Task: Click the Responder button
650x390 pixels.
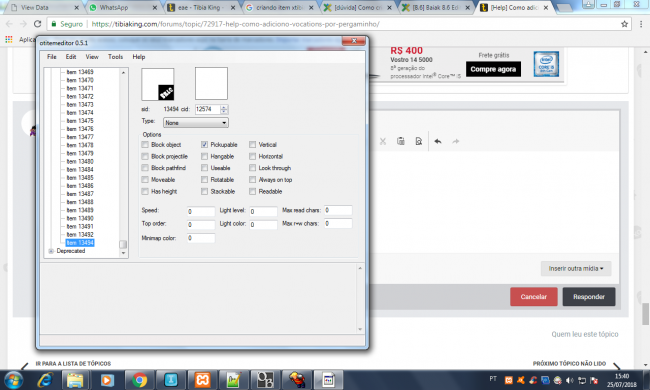Action: point(589,297)
